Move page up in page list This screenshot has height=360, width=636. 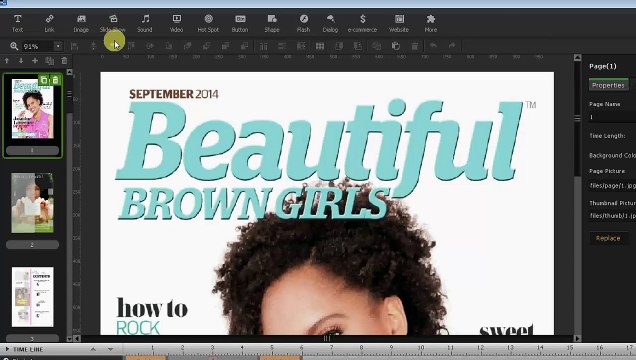tap(7, 61)
